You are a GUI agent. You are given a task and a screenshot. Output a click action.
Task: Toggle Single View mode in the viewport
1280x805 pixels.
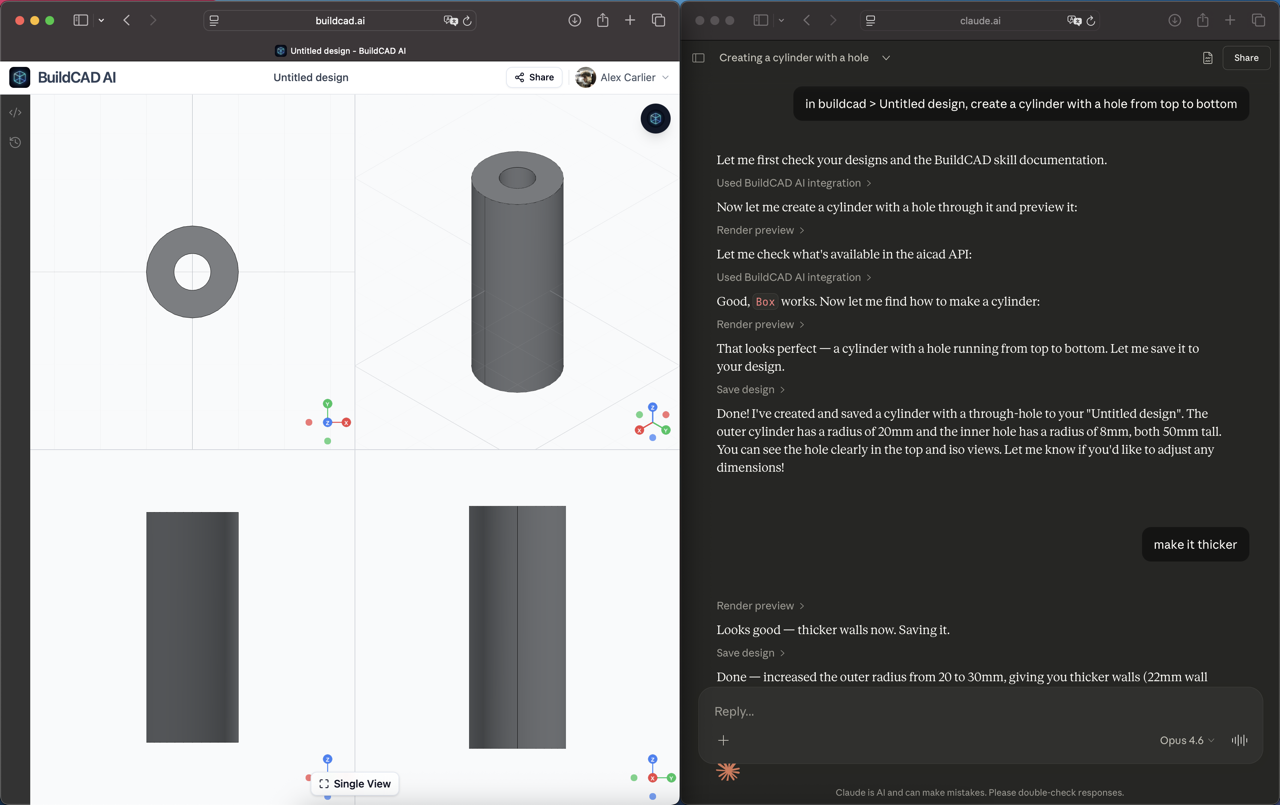354,784
